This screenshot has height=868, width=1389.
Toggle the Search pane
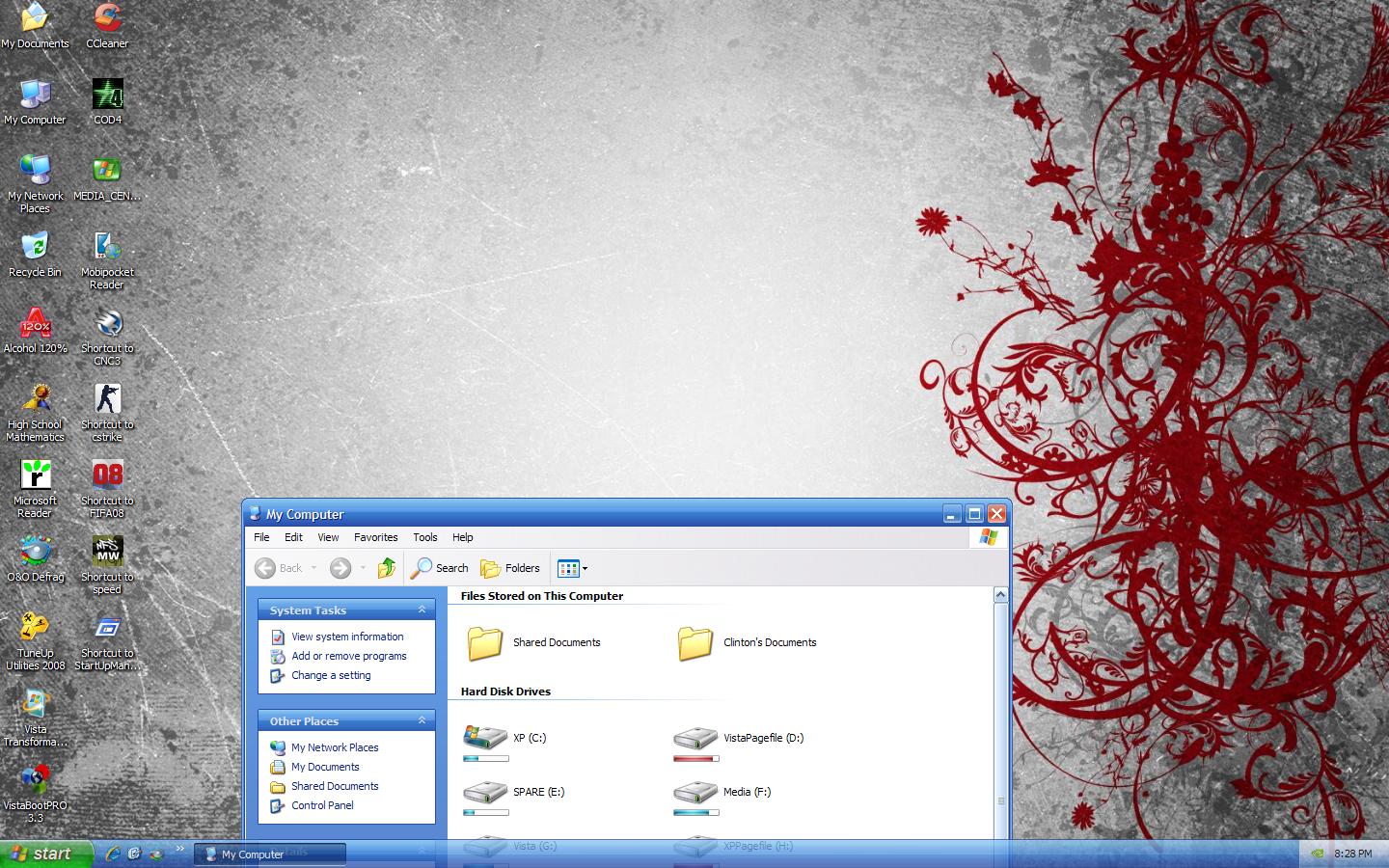click(439, 568)
